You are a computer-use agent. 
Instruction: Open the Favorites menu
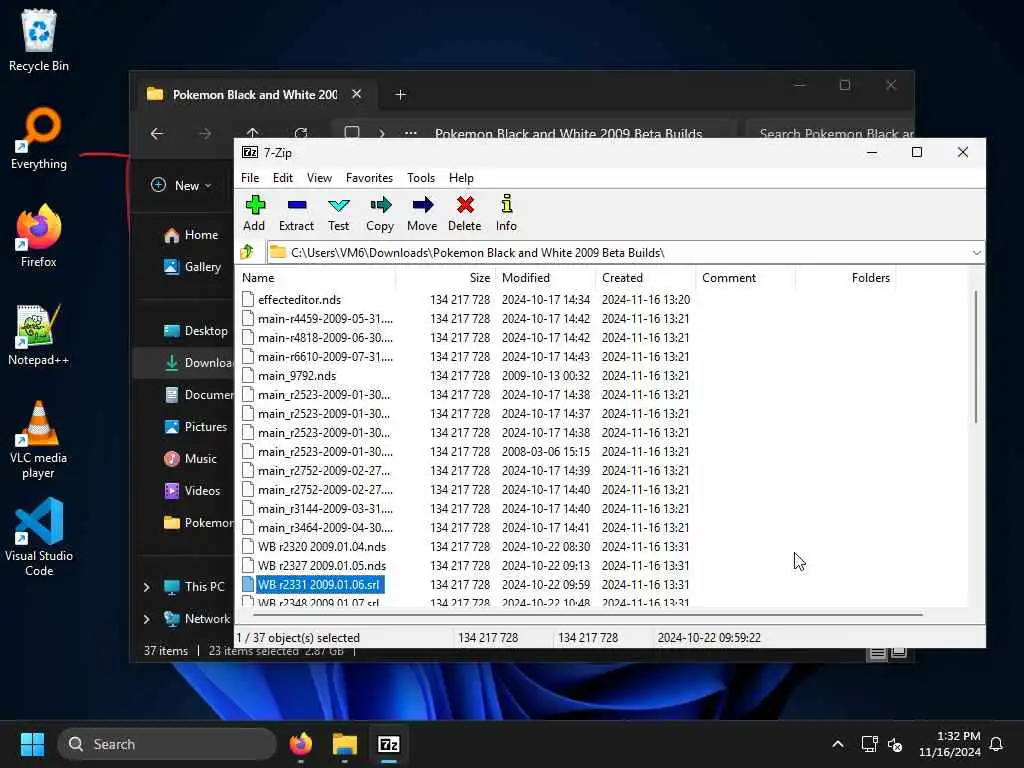click(x=370, y=178)
